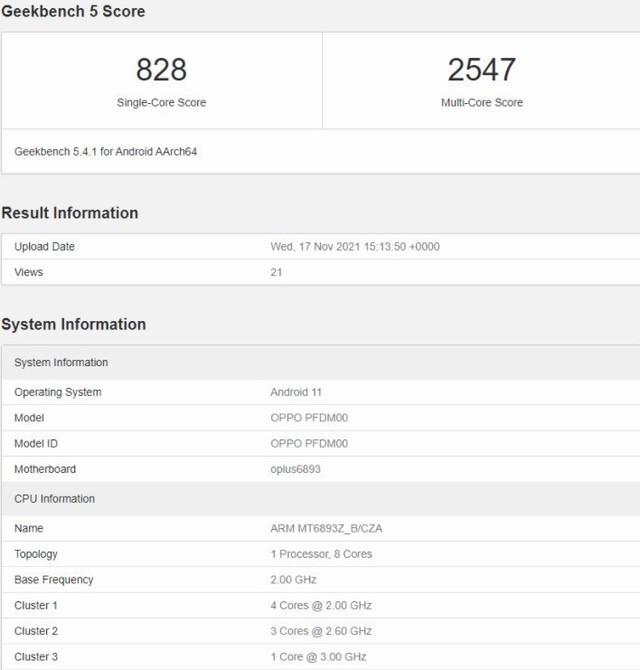Click the Geekbench 5.4.1 for Android AArch64 text

click(x=112, y=152)
